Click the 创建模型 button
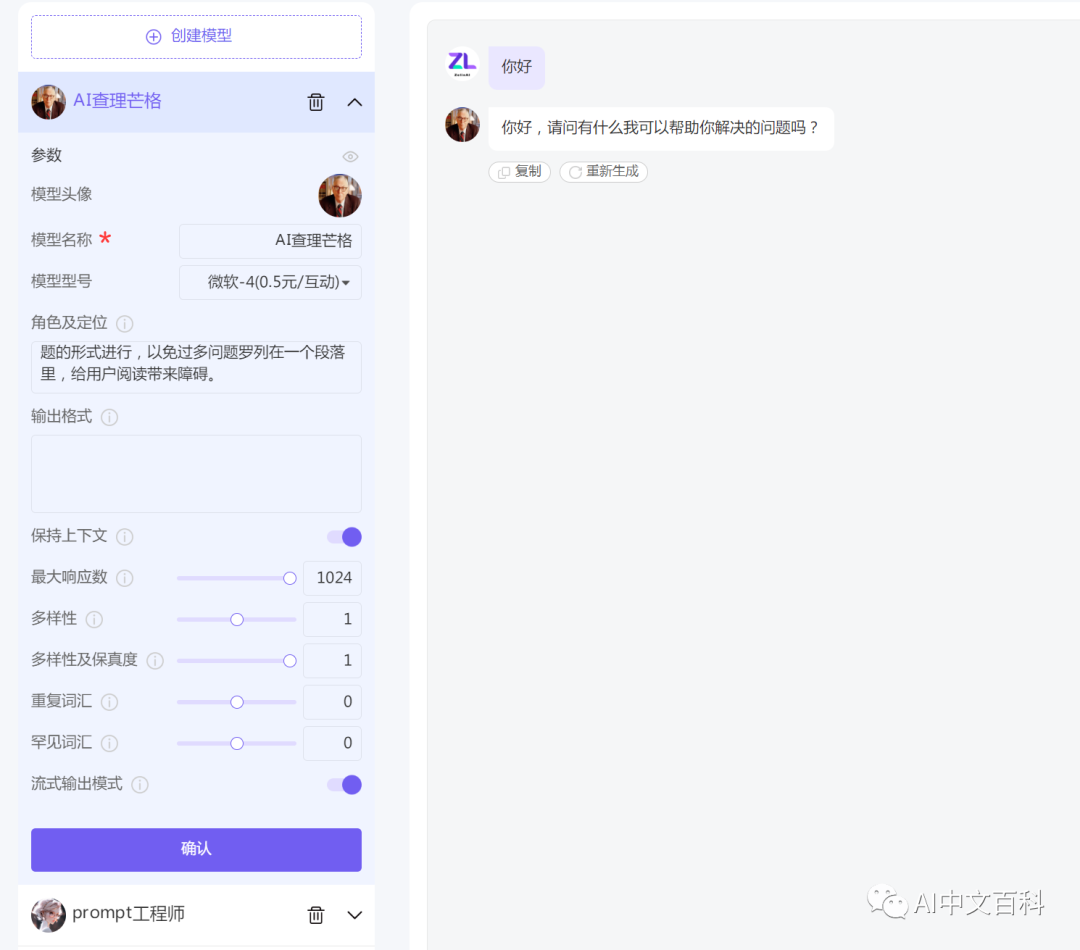 [x=196, y=36]
